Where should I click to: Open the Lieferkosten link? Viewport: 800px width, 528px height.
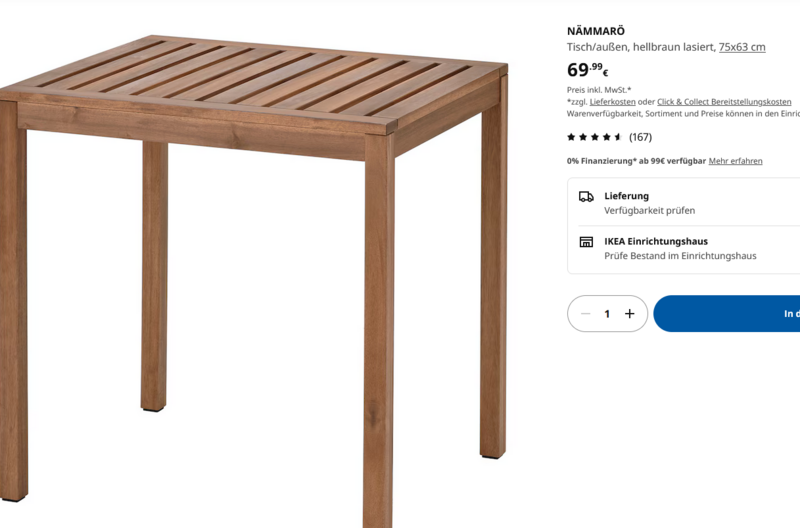coord(612,102)
